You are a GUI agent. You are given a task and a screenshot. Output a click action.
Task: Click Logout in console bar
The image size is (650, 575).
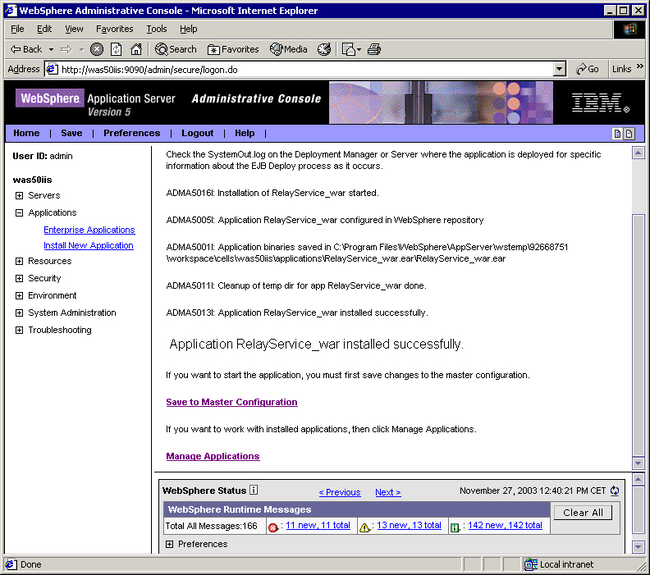pos(197,133)
